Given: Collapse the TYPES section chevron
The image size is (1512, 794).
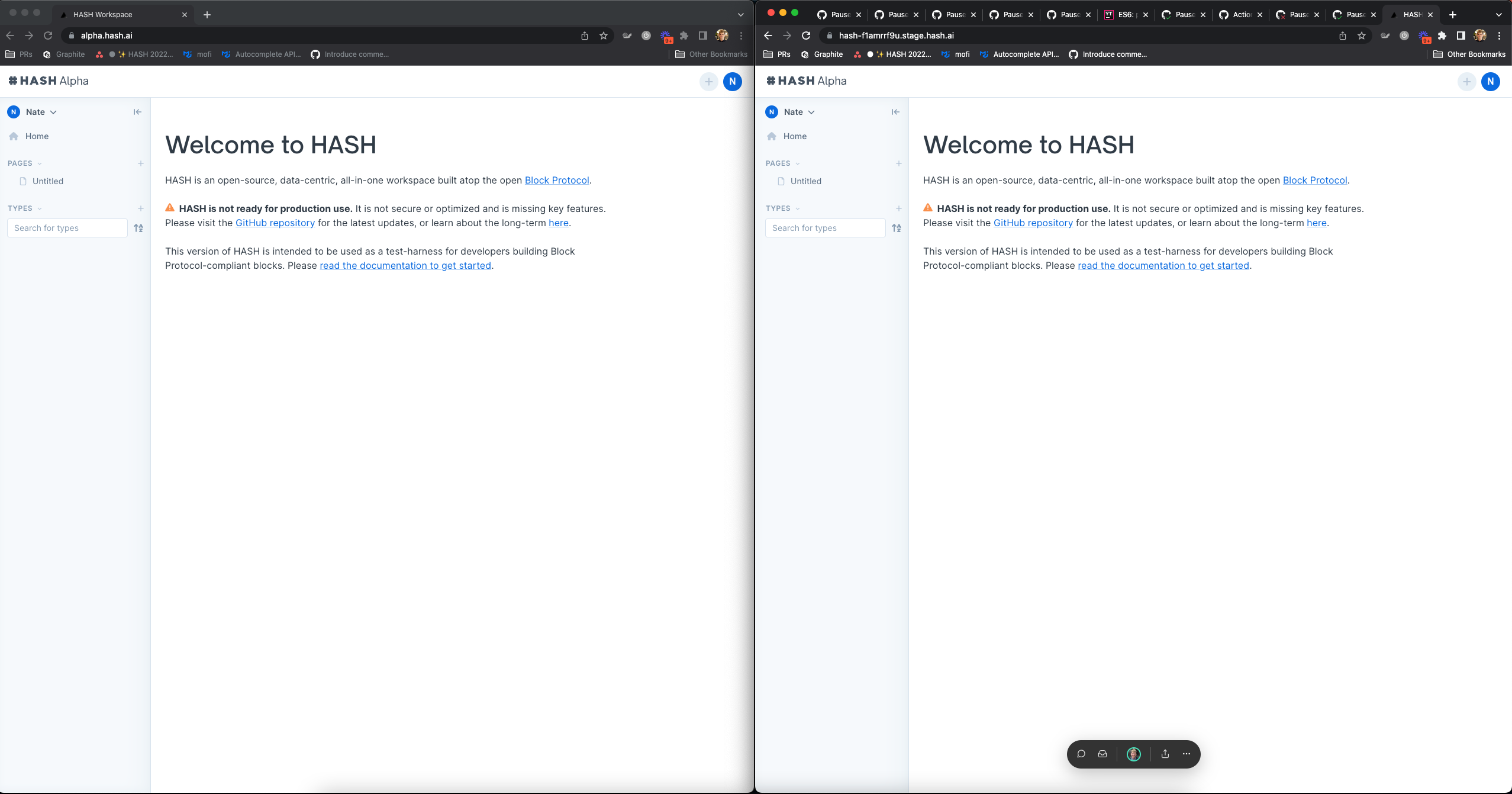Looking at the screenshot, I should pyautogui.click(x=39, y=208).
